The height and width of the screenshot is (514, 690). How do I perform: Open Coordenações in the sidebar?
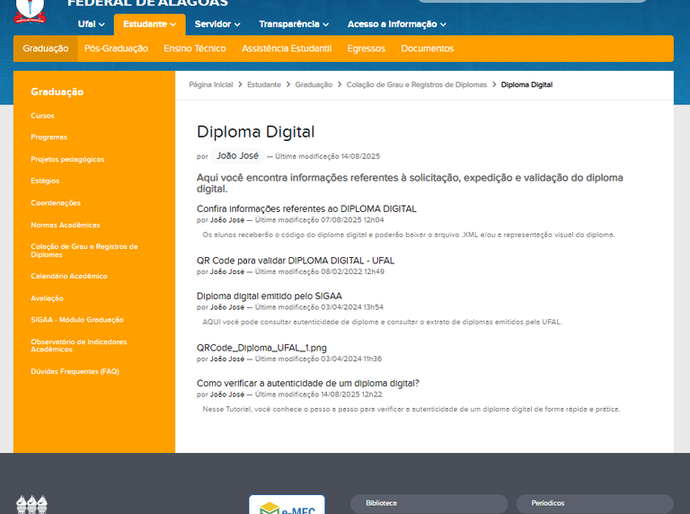pos(55,203)
